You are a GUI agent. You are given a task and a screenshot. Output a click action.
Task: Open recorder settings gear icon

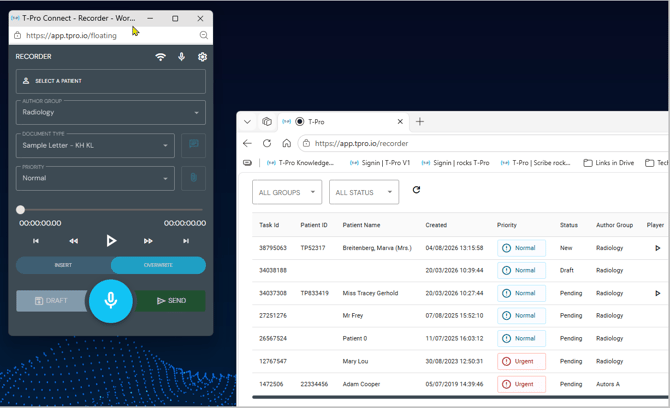coord(202,57)
